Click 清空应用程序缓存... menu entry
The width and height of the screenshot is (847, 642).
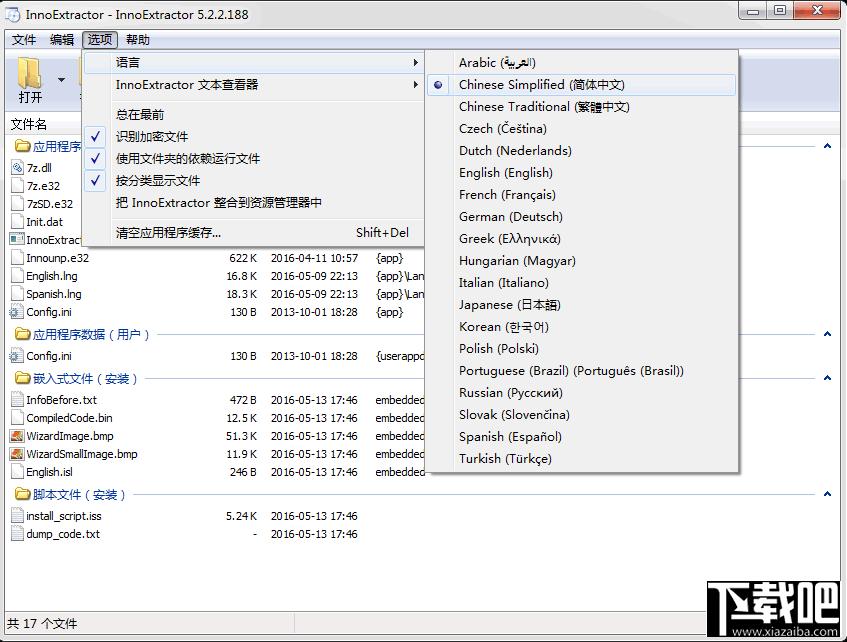coord(168,233)
